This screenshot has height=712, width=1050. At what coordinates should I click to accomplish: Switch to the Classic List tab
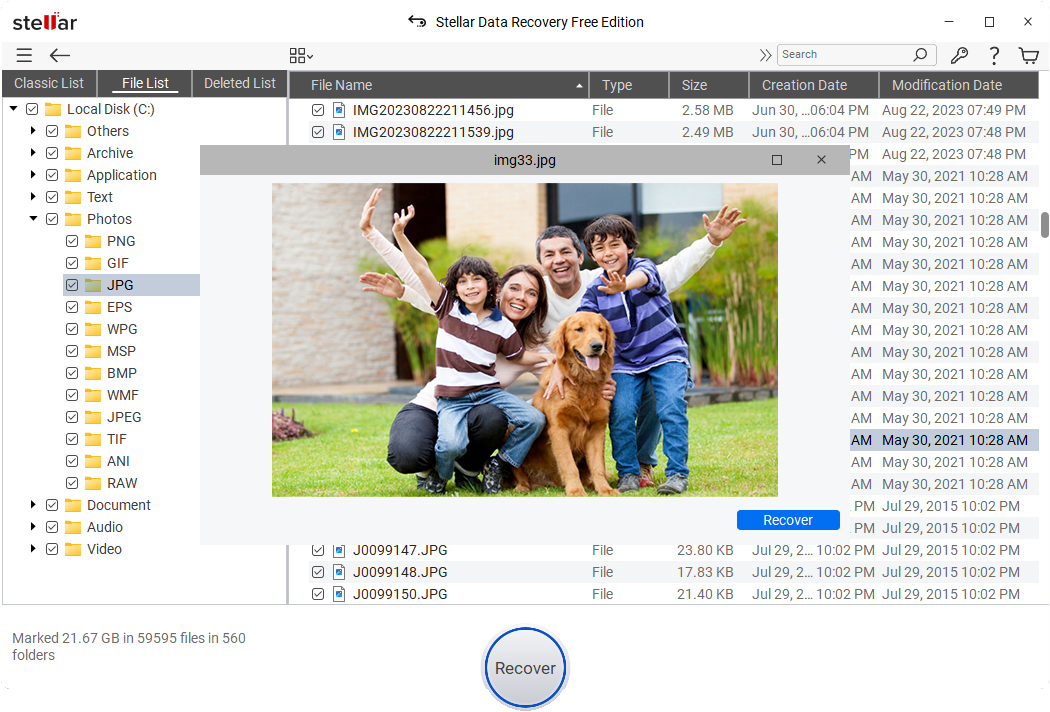49,83
